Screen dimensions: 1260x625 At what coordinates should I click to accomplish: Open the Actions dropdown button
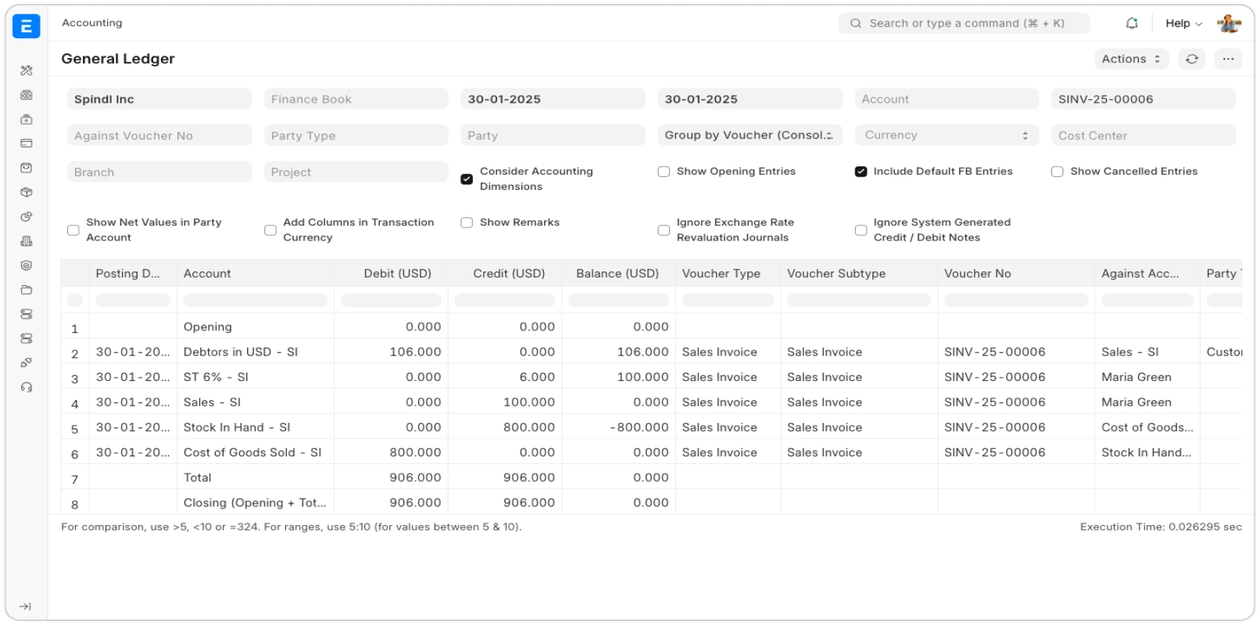1131,59
